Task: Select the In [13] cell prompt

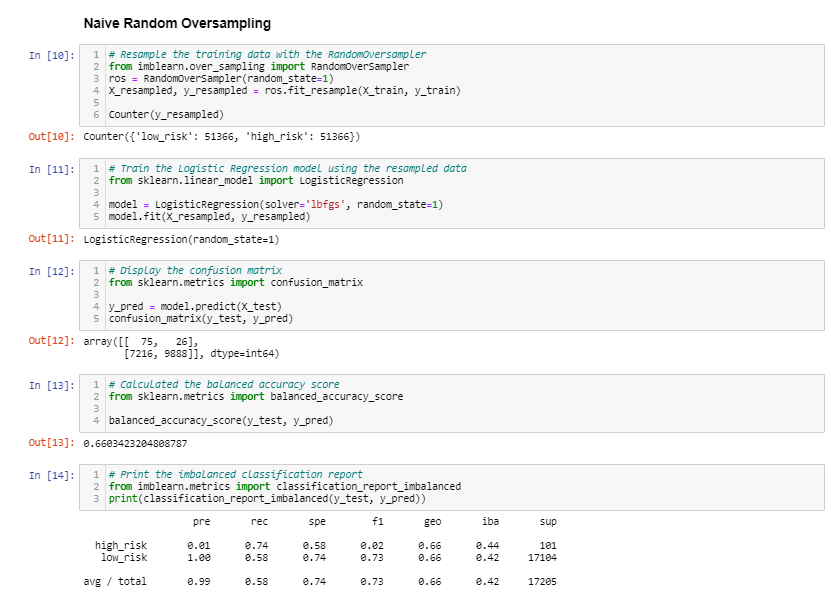Action: 52,385
